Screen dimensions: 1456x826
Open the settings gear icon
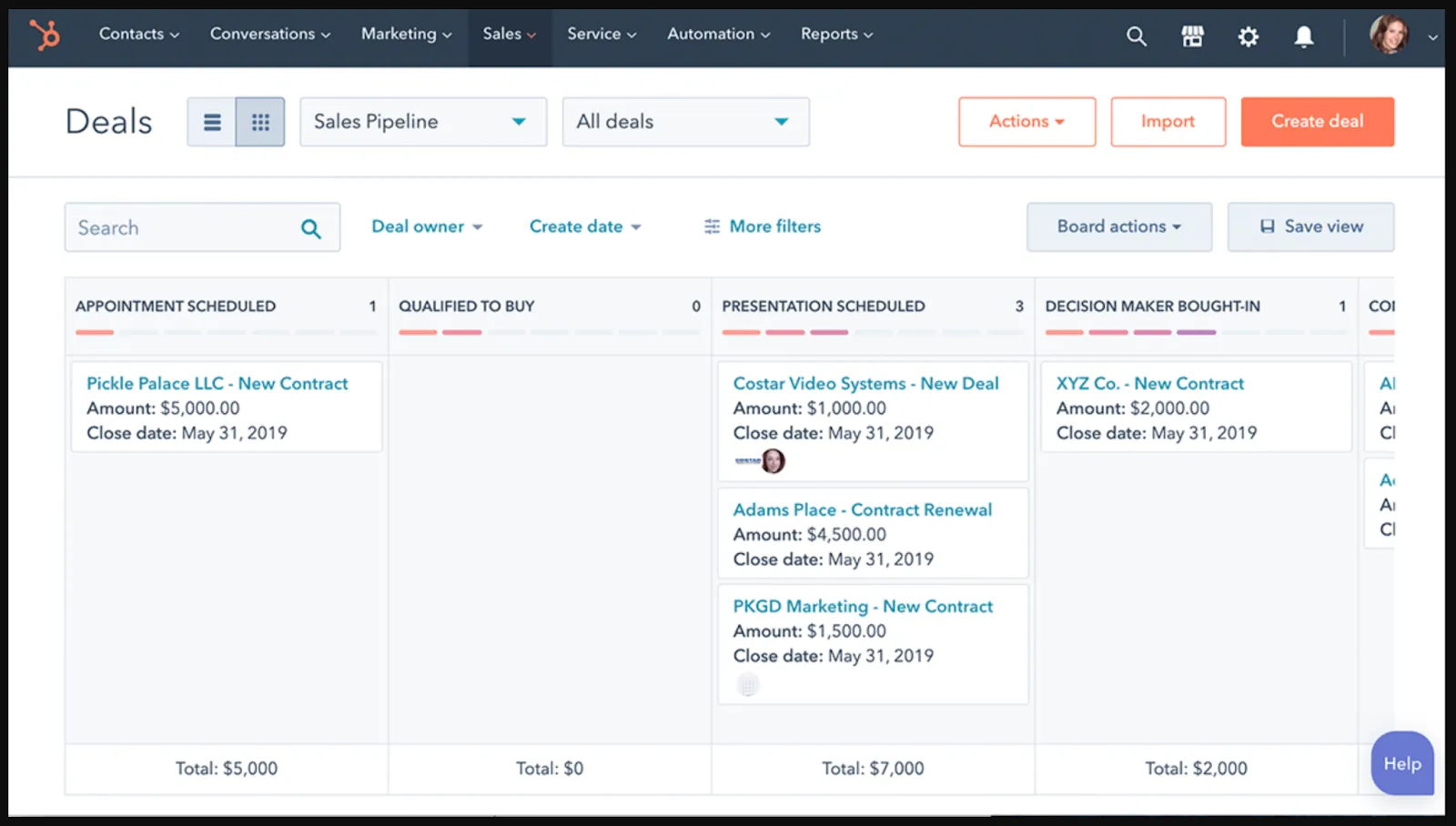tap(1249, 35)
